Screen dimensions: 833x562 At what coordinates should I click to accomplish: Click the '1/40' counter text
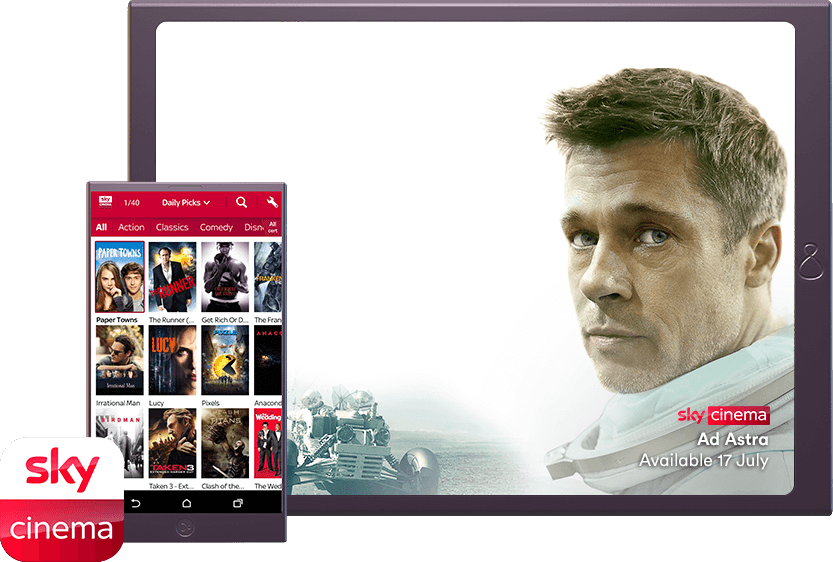coord(132,202)
